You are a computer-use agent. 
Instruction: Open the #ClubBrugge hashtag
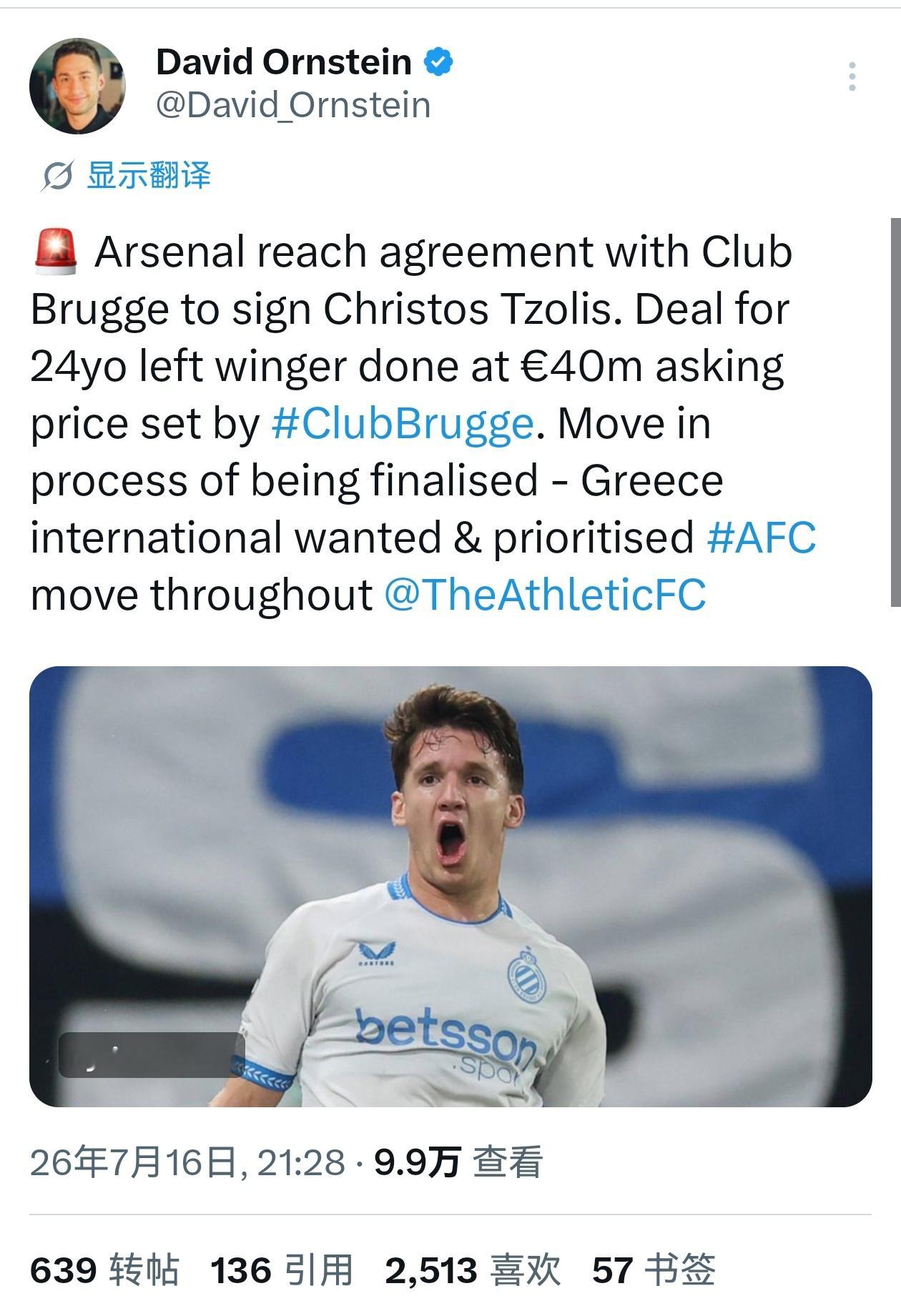(403, 423)
